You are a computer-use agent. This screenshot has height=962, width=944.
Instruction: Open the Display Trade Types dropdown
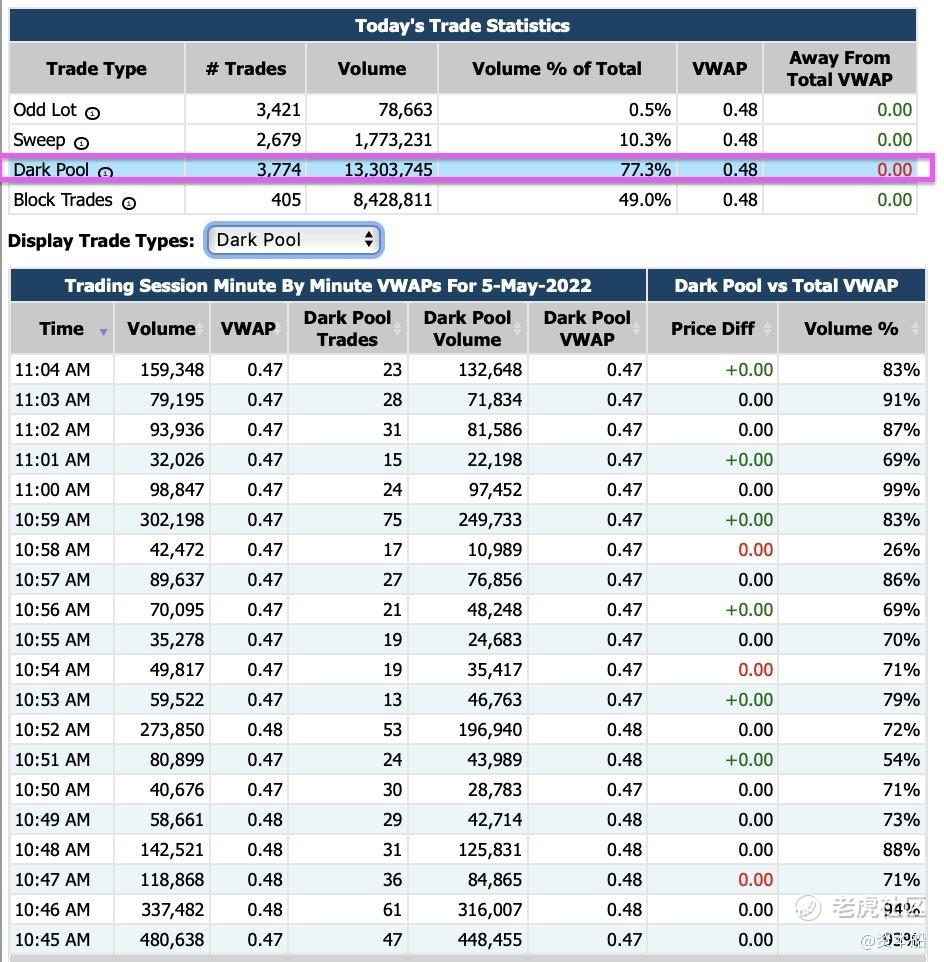coord(294,240)
